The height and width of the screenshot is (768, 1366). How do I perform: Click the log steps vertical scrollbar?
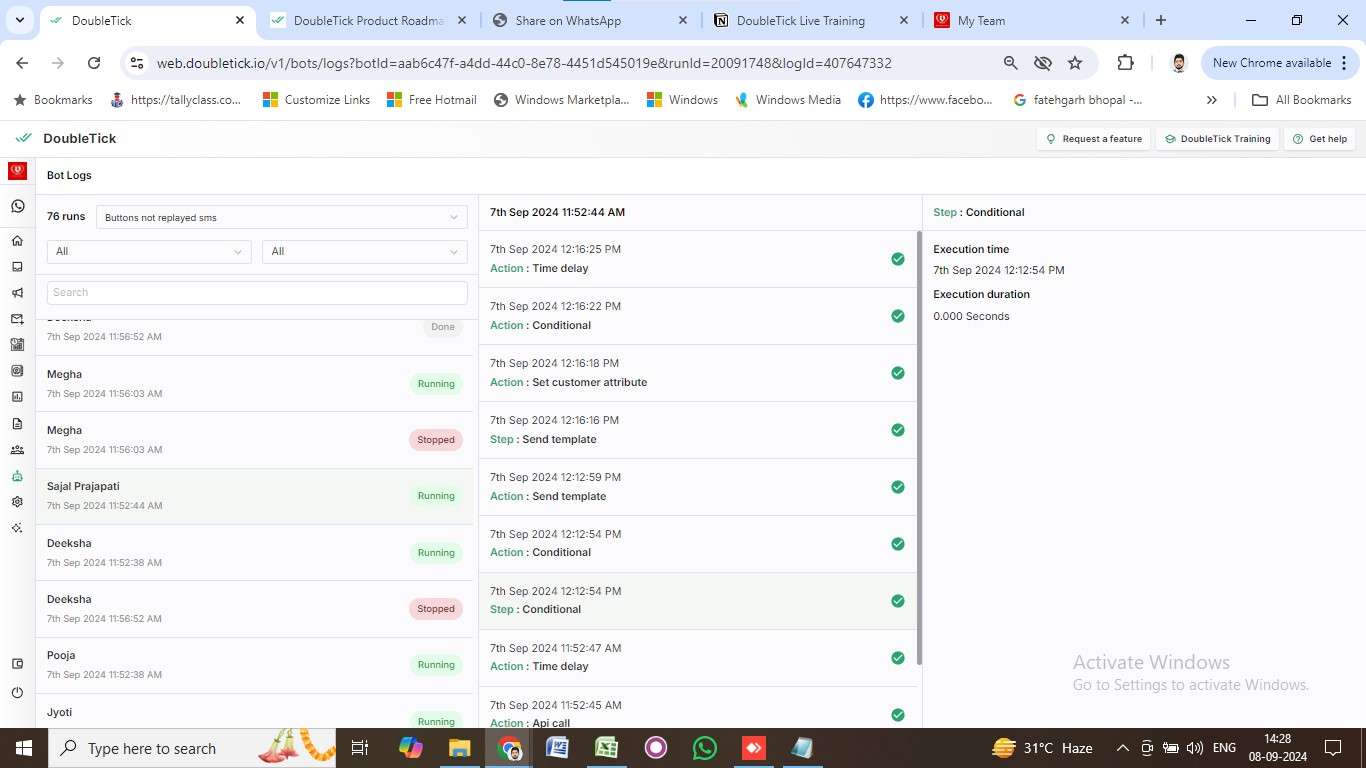[919, 448]
